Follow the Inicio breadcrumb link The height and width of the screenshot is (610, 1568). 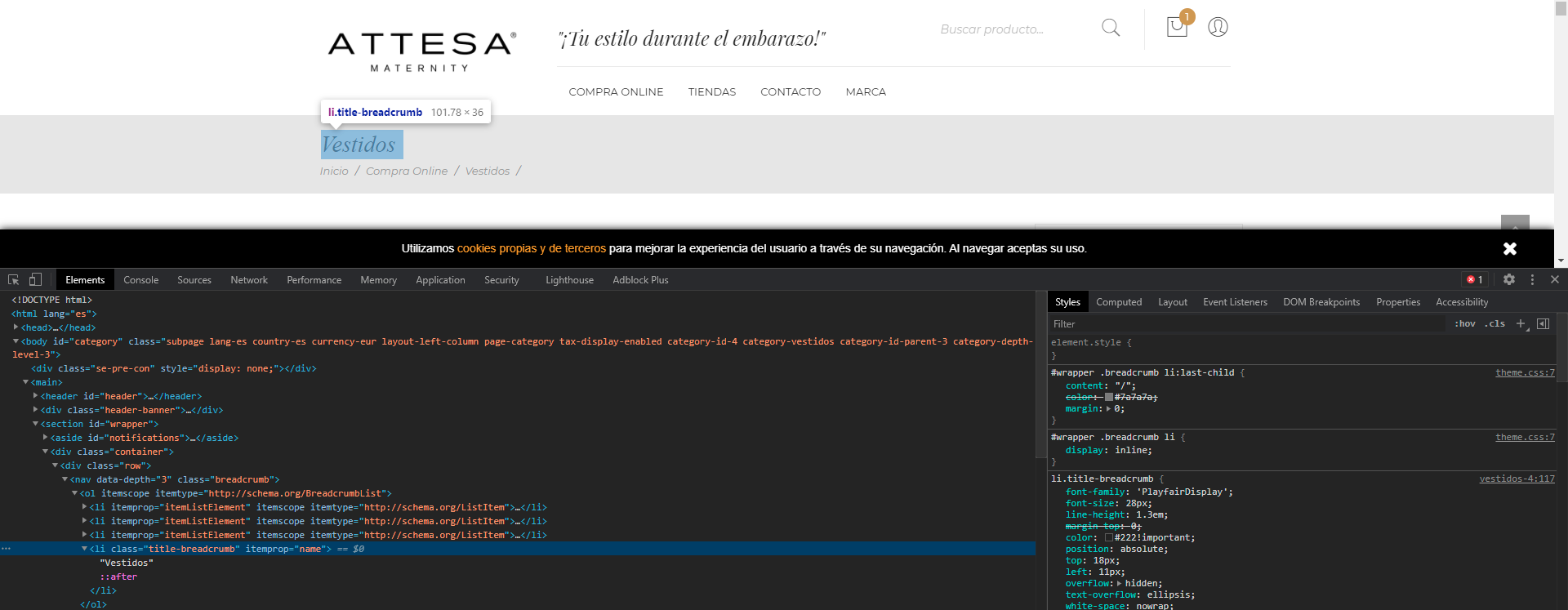click(334, 171)
